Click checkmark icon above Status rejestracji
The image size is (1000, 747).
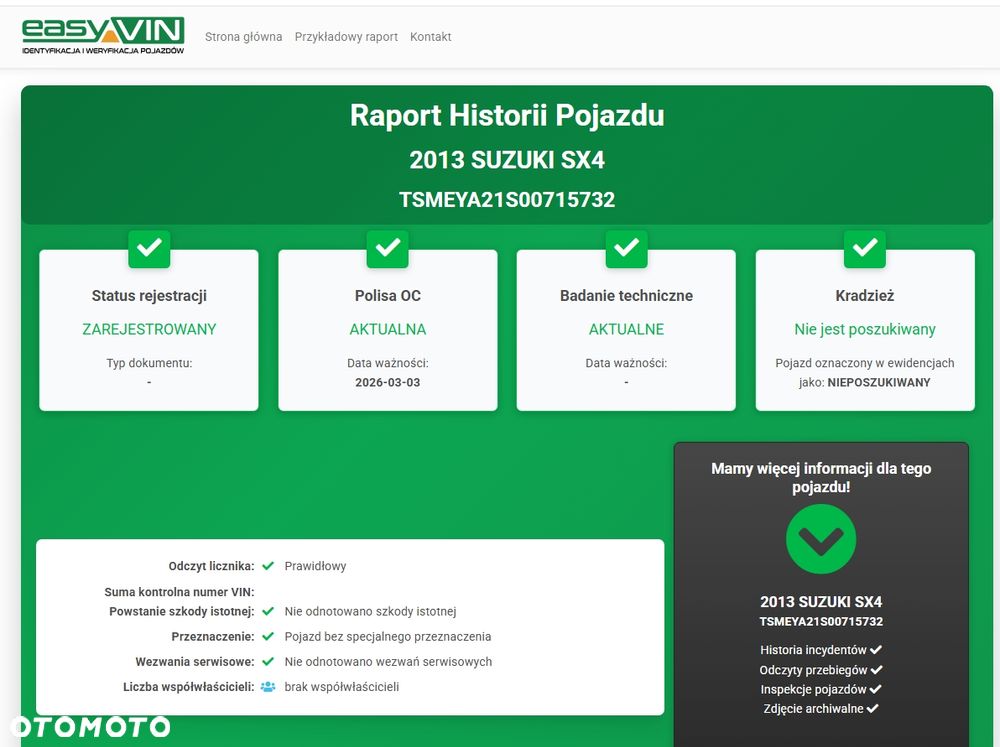(x=149, y=249)
